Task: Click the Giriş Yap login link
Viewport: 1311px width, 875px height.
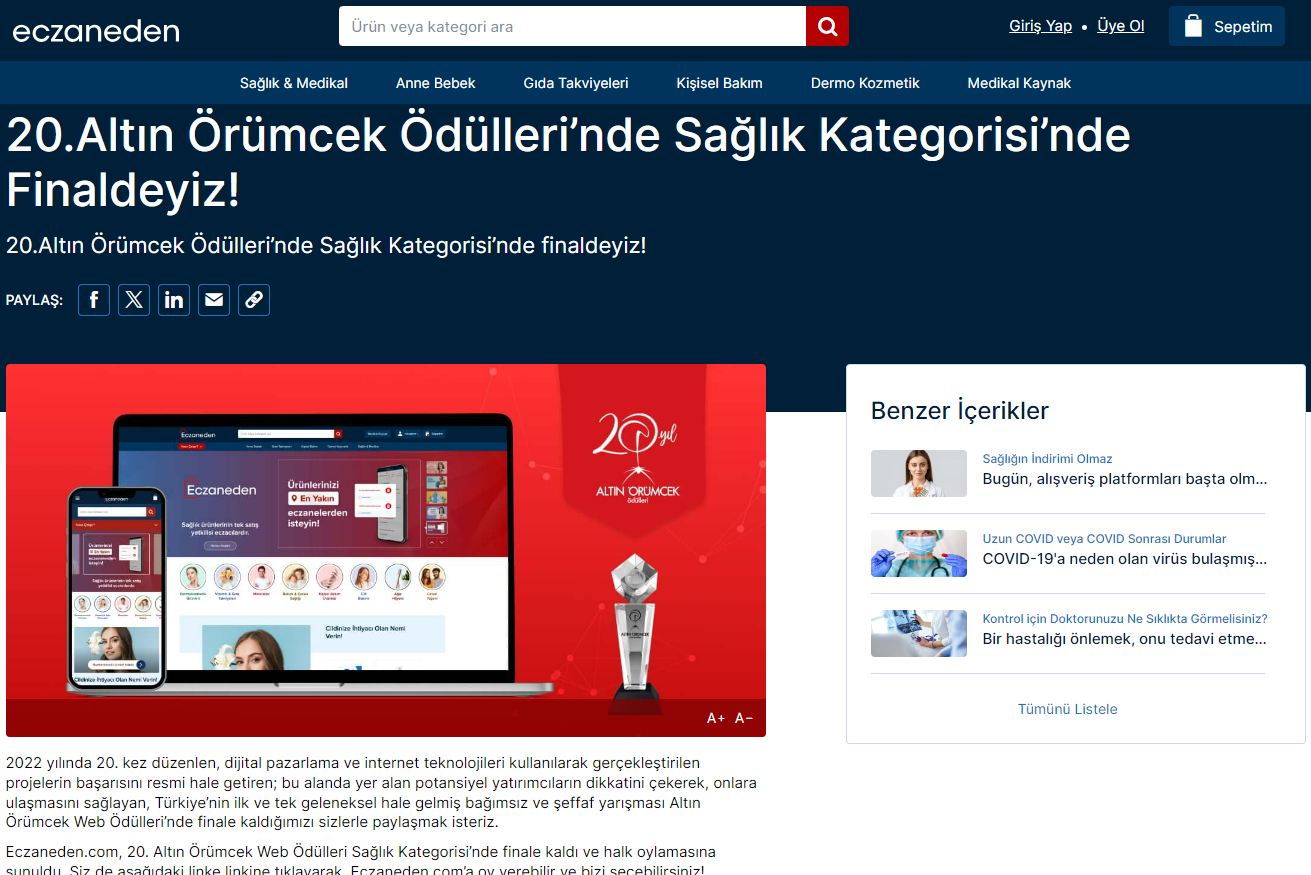Action: tap(1040, 26)
